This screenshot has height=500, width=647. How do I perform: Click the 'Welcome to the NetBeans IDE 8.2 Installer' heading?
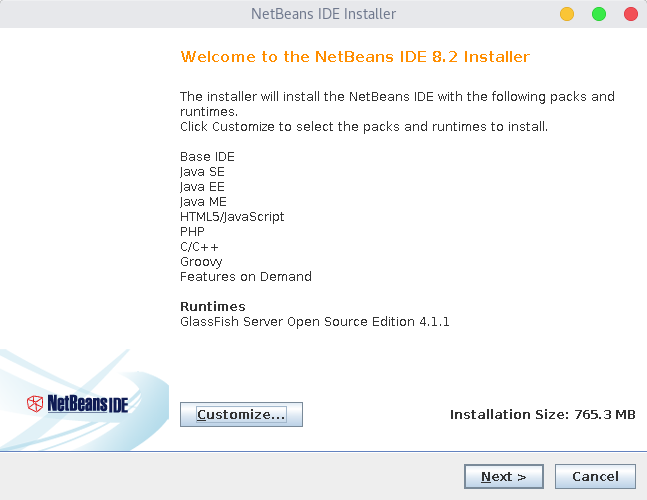click(x=355, y=57)
